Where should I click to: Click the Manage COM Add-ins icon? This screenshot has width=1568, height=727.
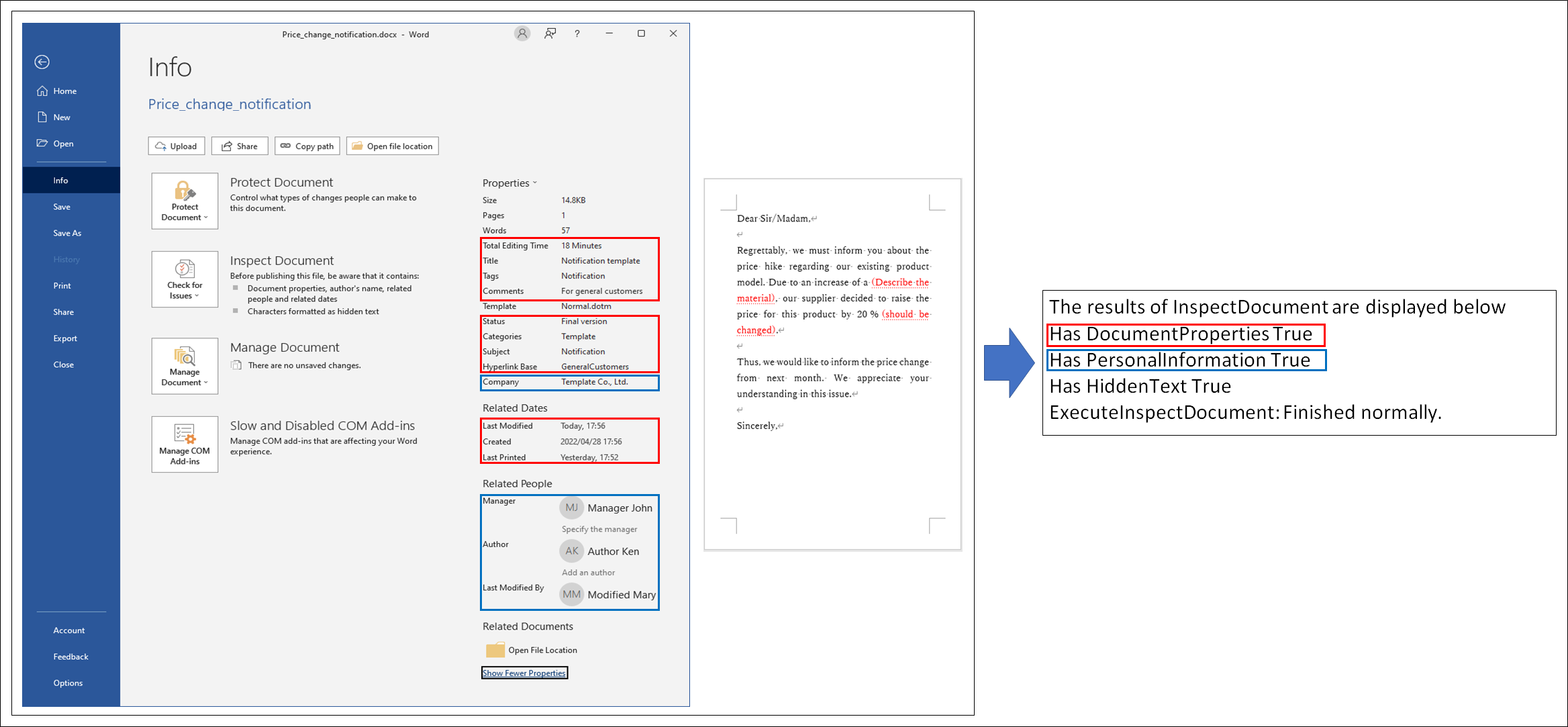click(x=184, y=442)
